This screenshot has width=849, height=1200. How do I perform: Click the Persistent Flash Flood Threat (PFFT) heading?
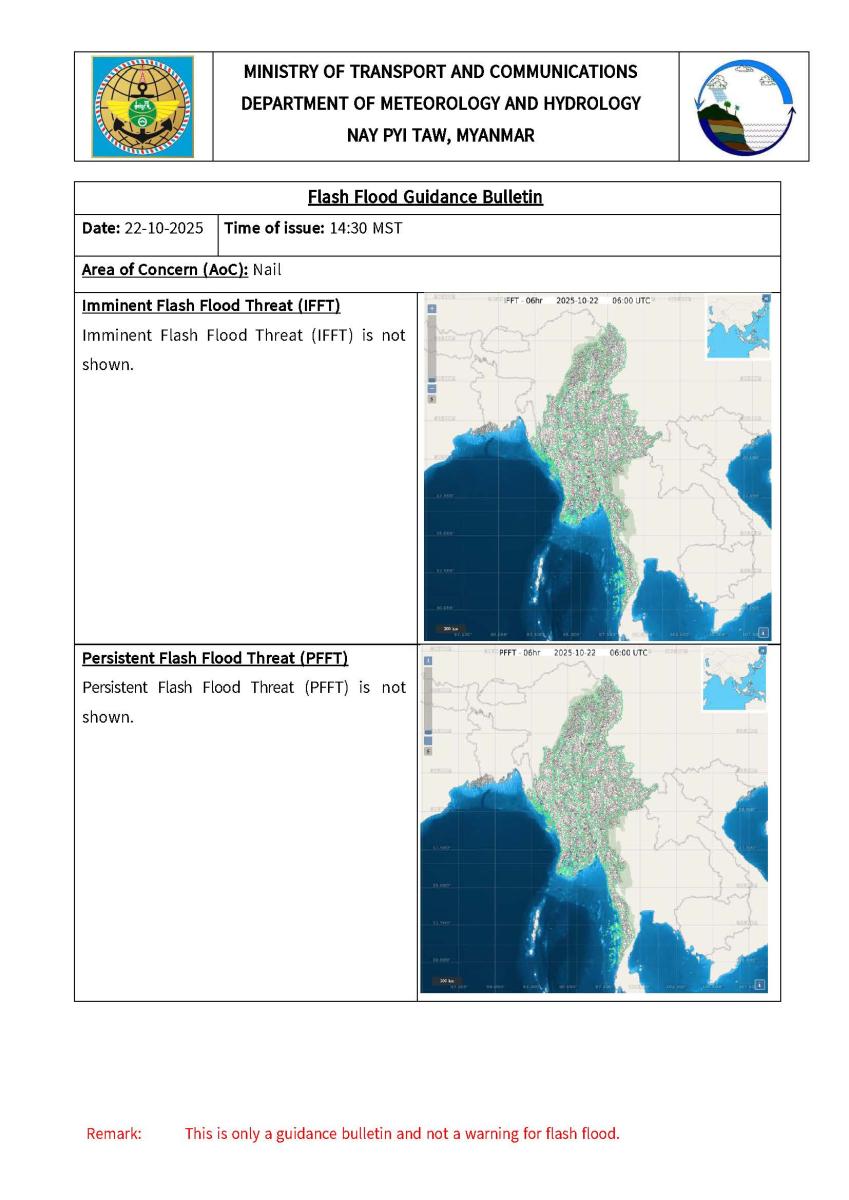pos(214,658)
